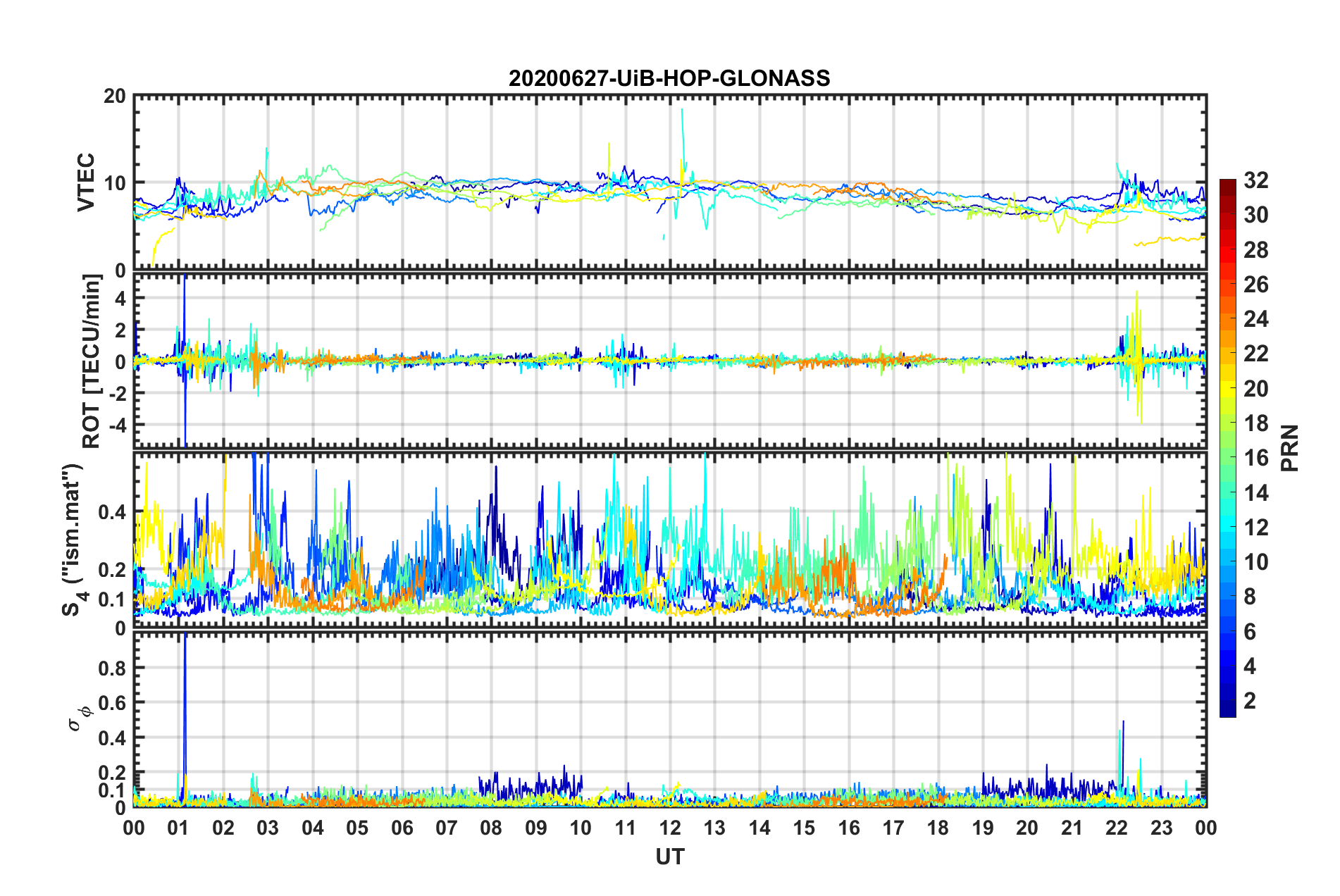Click the sigma phi axis label
This screenshot has width=1340, height=896.
click(79, 718)
